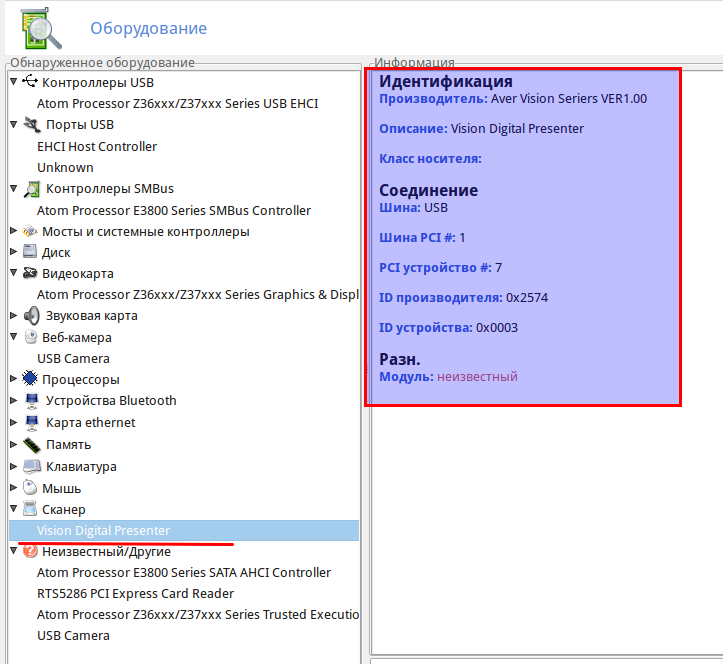Click the ID производителя 0x2574 value
Screen dimensions: 723x664
[527, 298]
